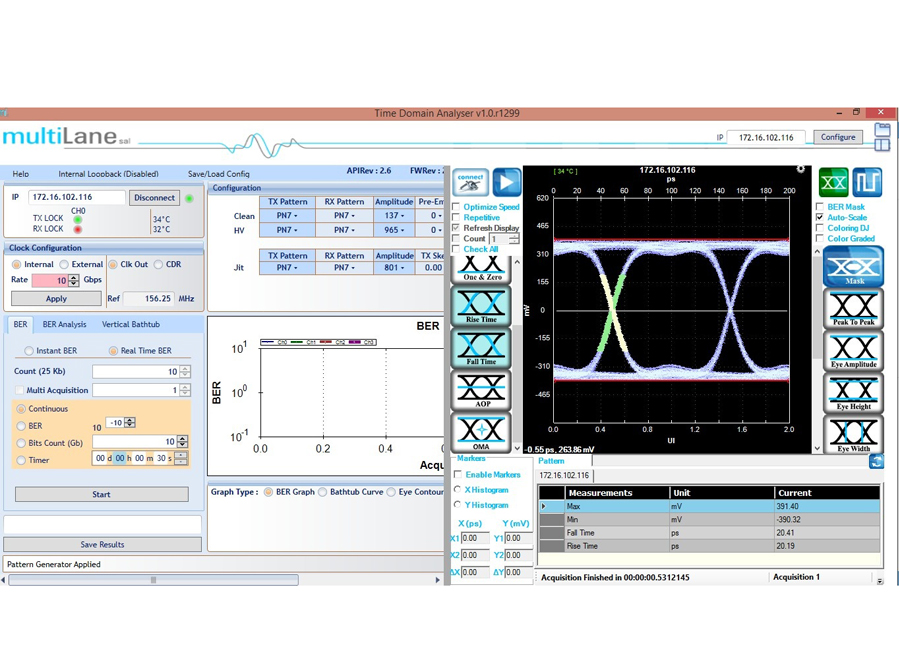Click the X1 marker input field
Screen dimensions: 900x672
(x=475, y=538)
